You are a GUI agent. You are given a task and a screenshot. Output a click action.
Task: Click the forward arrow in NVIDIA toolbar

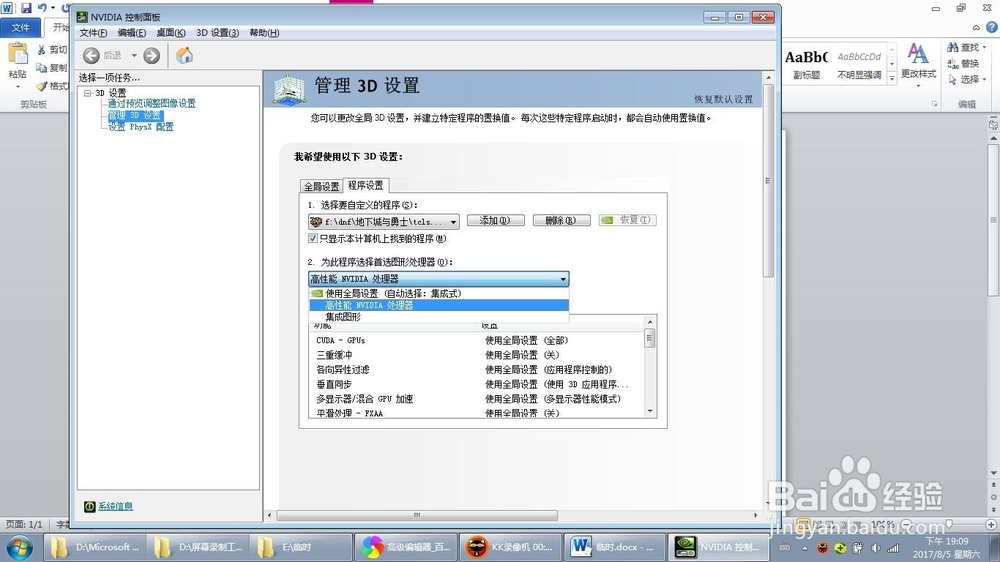click(x=151, y=56)
